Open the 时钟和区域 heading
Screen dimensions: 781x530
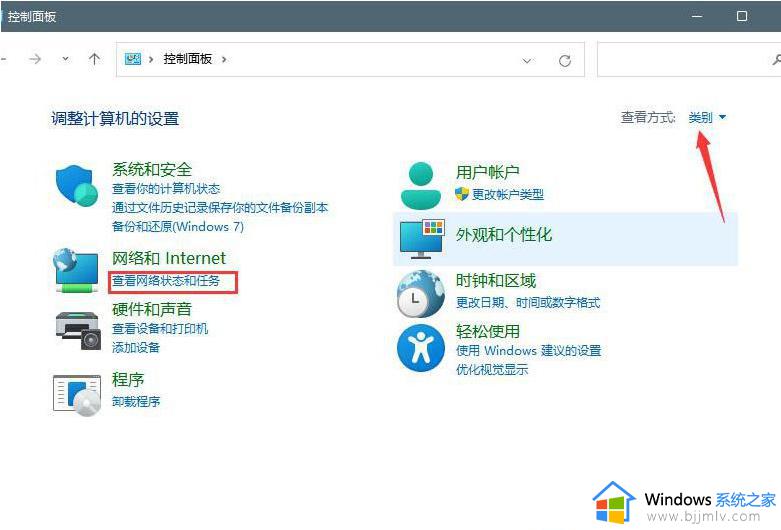click(496, 281)
